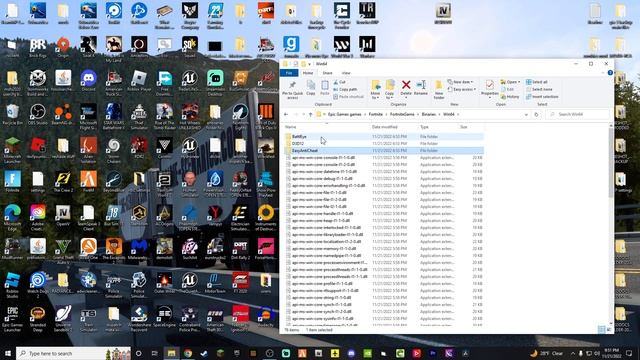Click Epic Games games in breadcrumb
640x360 pixels.
coord(345,114)
